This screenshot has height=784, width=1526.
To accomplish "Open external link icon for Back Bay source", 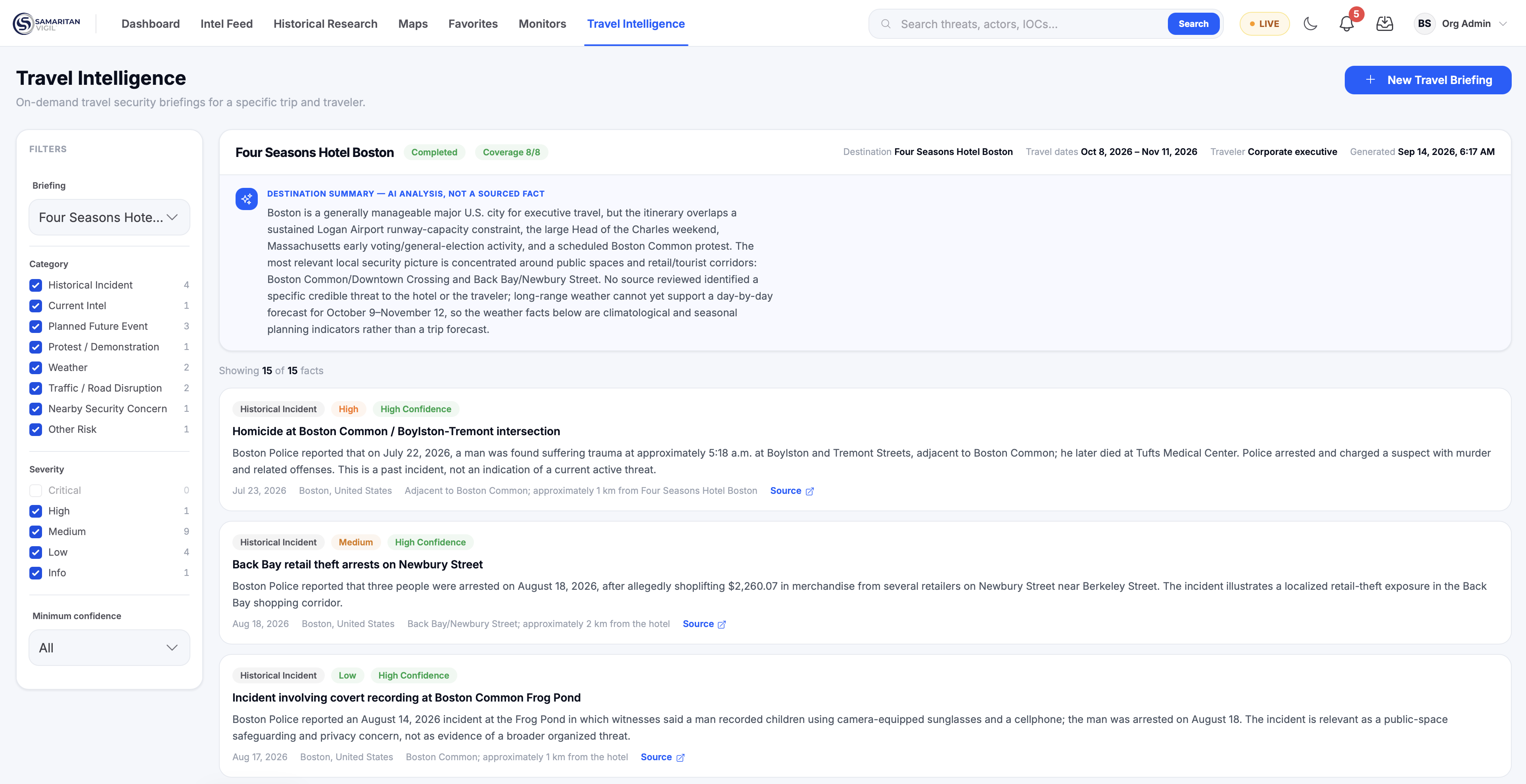I will tap(721, 624).
